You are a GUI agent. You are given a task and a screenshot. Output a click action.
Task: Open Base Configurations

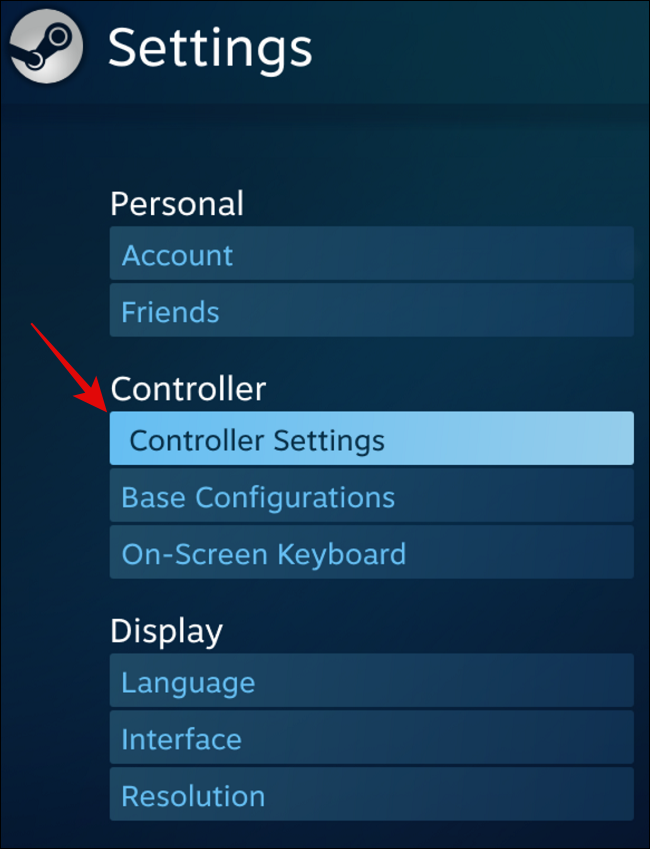click(372, 495)
